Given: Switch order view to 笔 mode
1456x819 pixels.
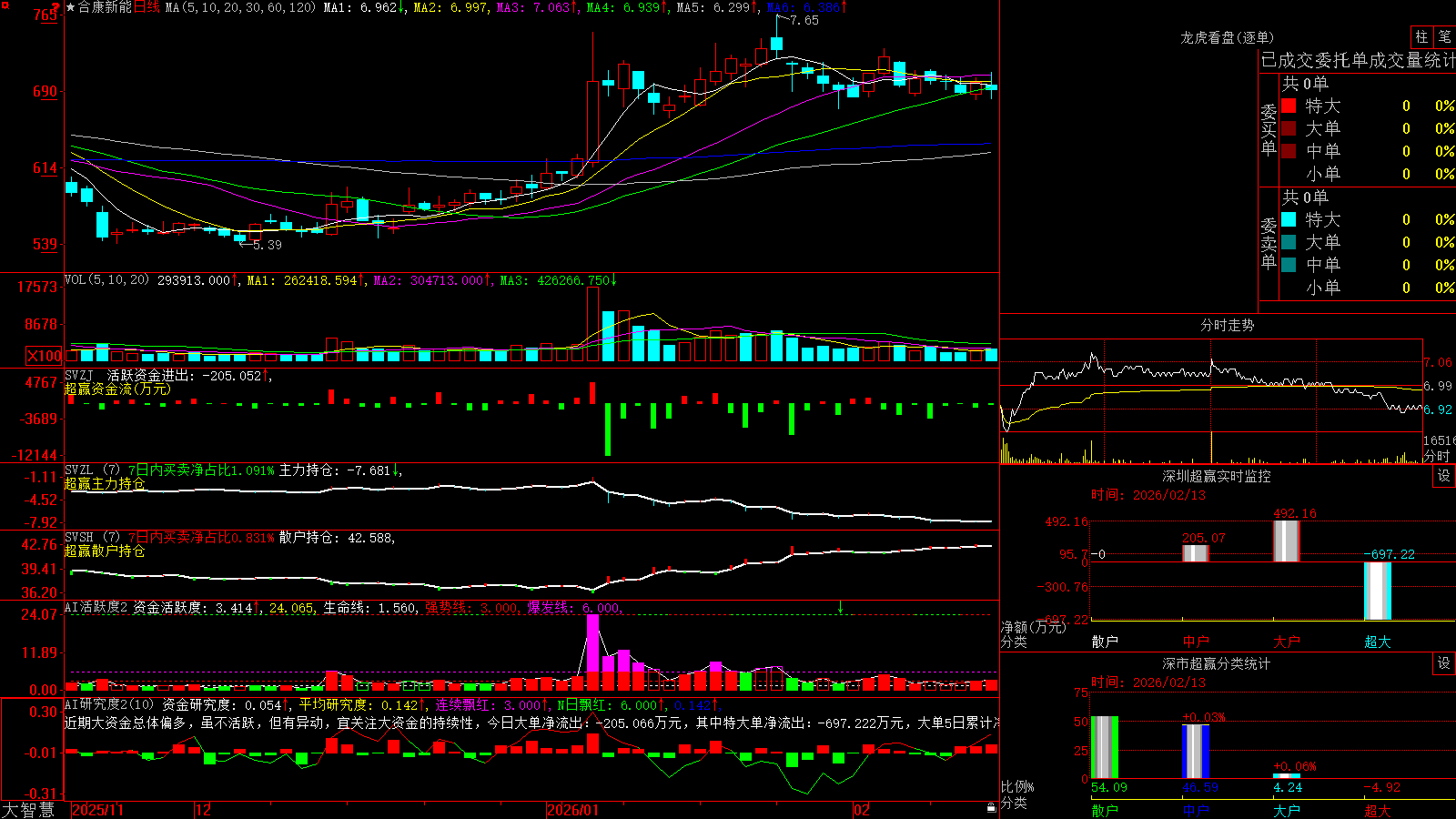Looking at the screenshot, I should click(x=1444, y=36).
